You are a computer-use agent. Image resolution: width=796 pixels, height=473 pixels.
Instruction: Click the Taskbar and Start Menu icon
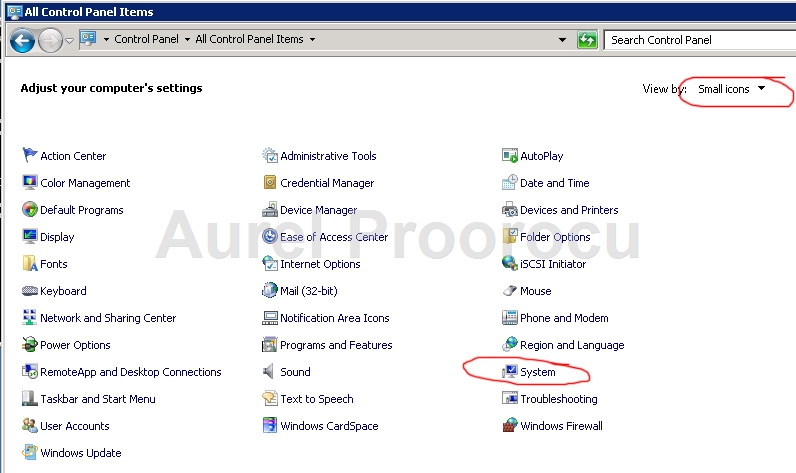tap(29, 398)
